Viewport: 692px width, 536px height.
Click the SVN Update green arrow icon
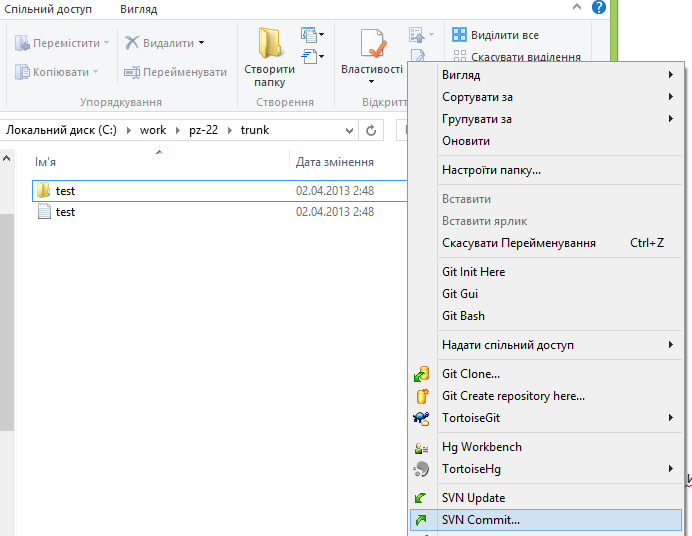[420, 498]
